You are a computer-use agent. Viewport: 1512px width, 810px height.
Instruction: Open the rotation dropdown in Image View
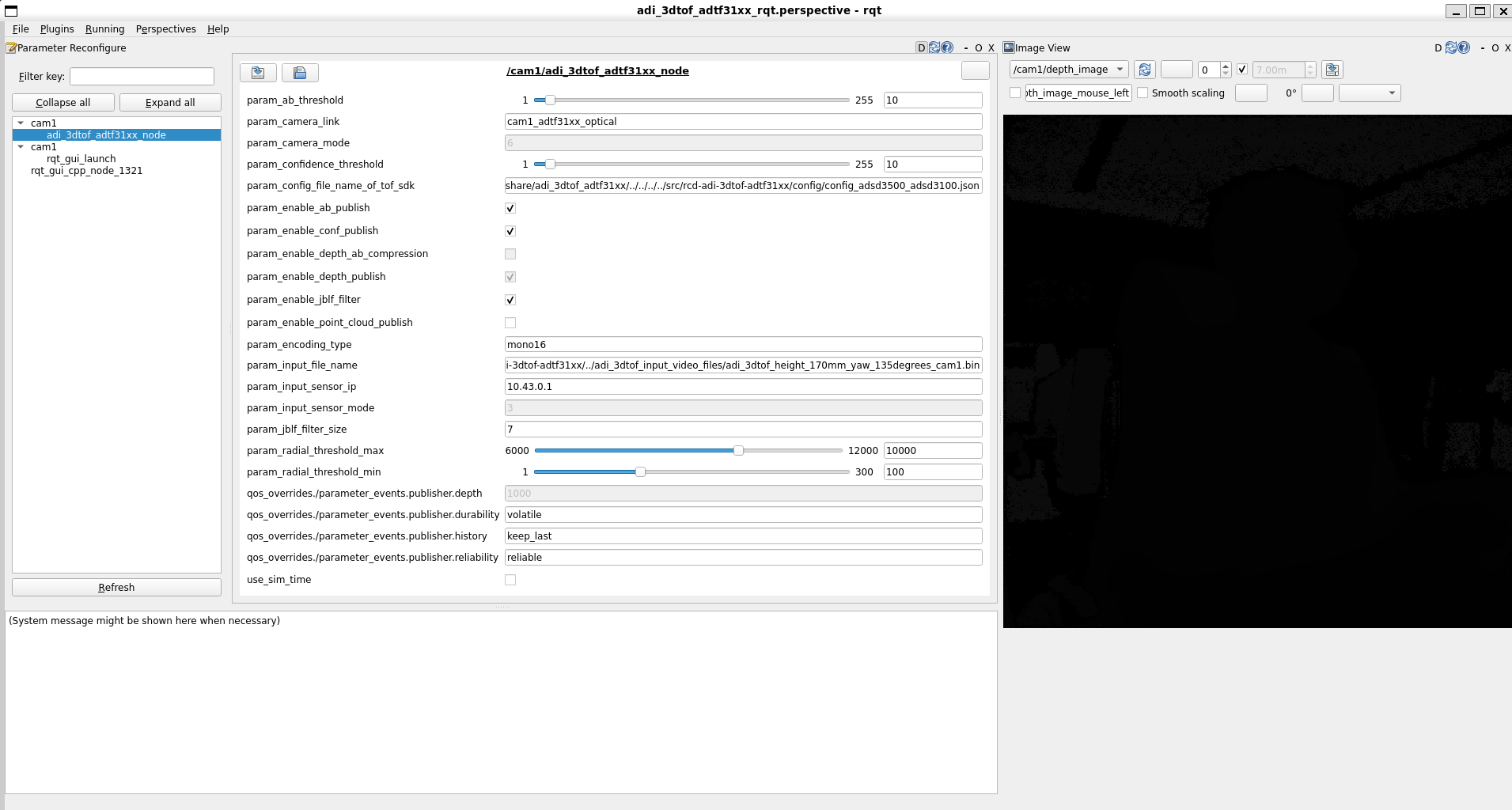click(x=1370, y=93)
